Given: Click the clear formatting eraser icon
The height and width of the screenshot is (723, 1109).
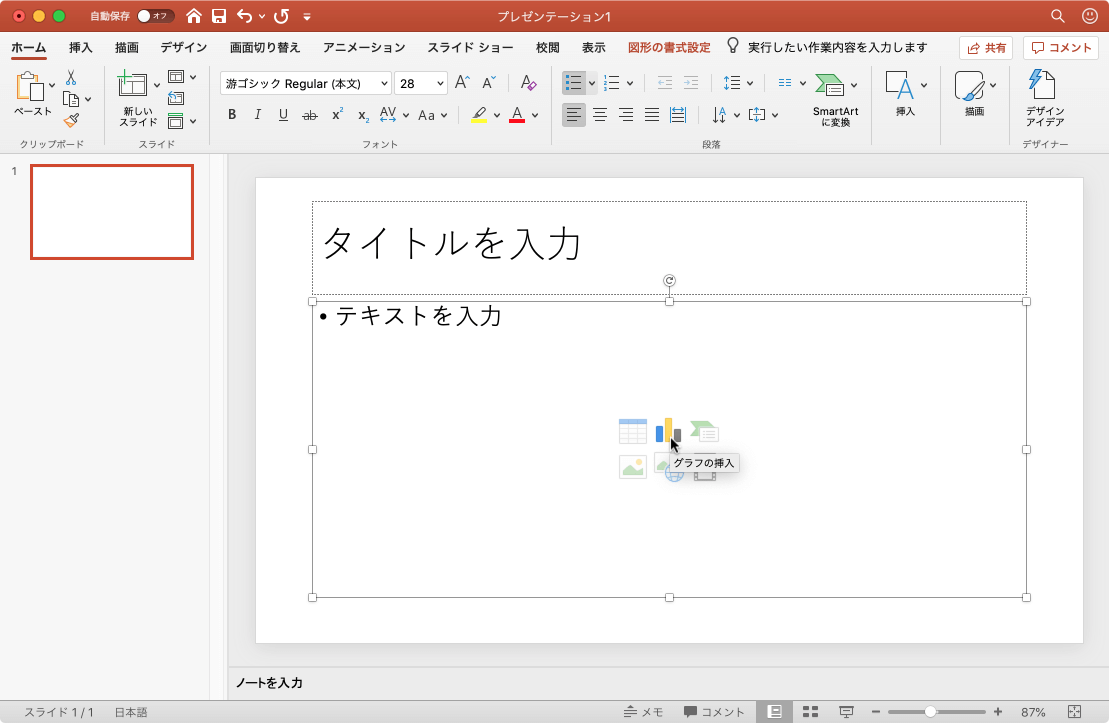Looking at the screenshot, I should point(529,84).
